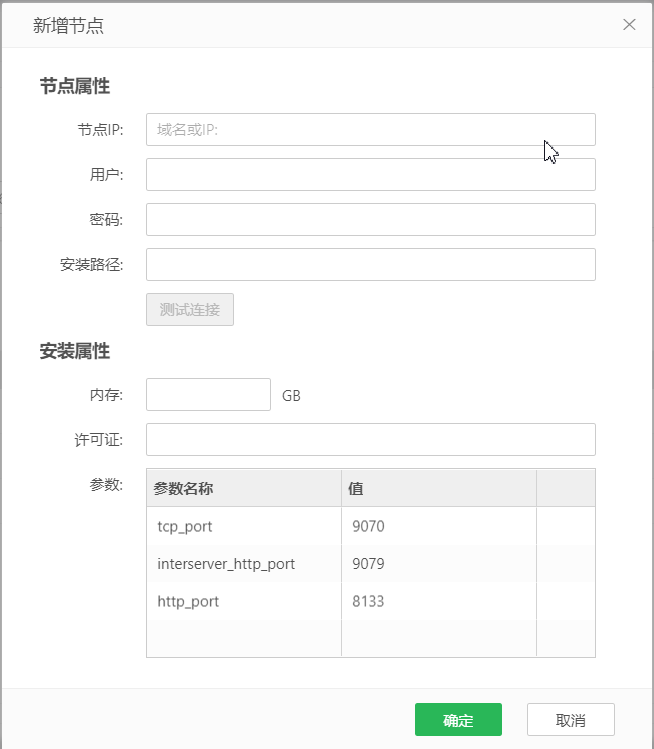Click the empty parameter name cell

point(244,638)
